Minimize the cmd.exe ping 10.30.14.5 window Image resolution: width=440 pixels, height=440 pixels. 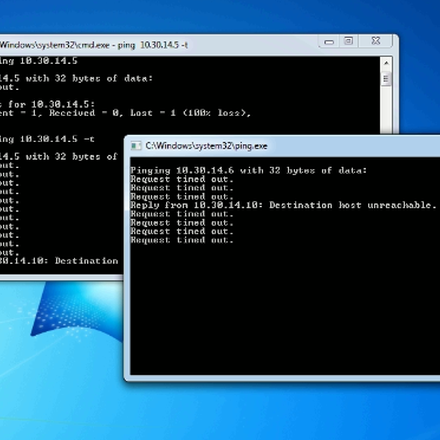pos(329,42)
